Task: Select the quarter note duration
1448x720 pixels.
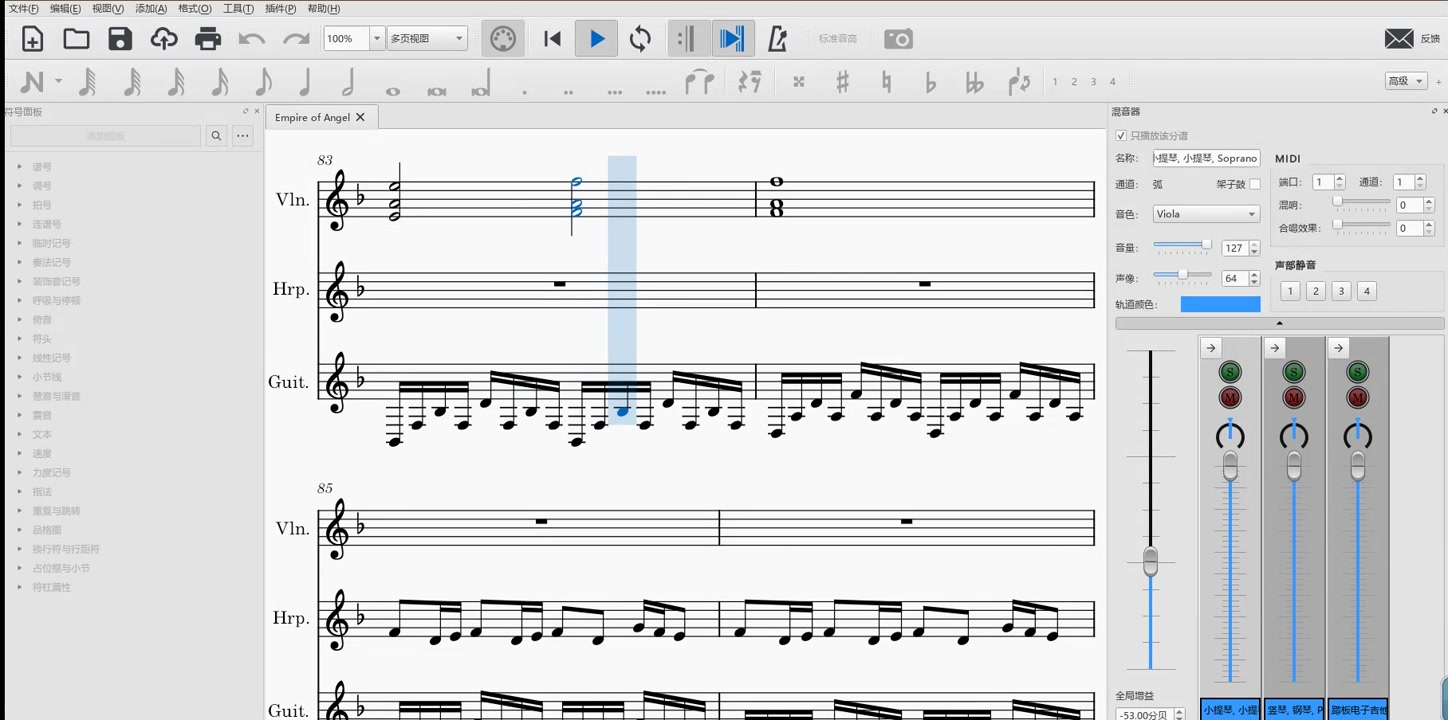Action: (x=305, y=82)
